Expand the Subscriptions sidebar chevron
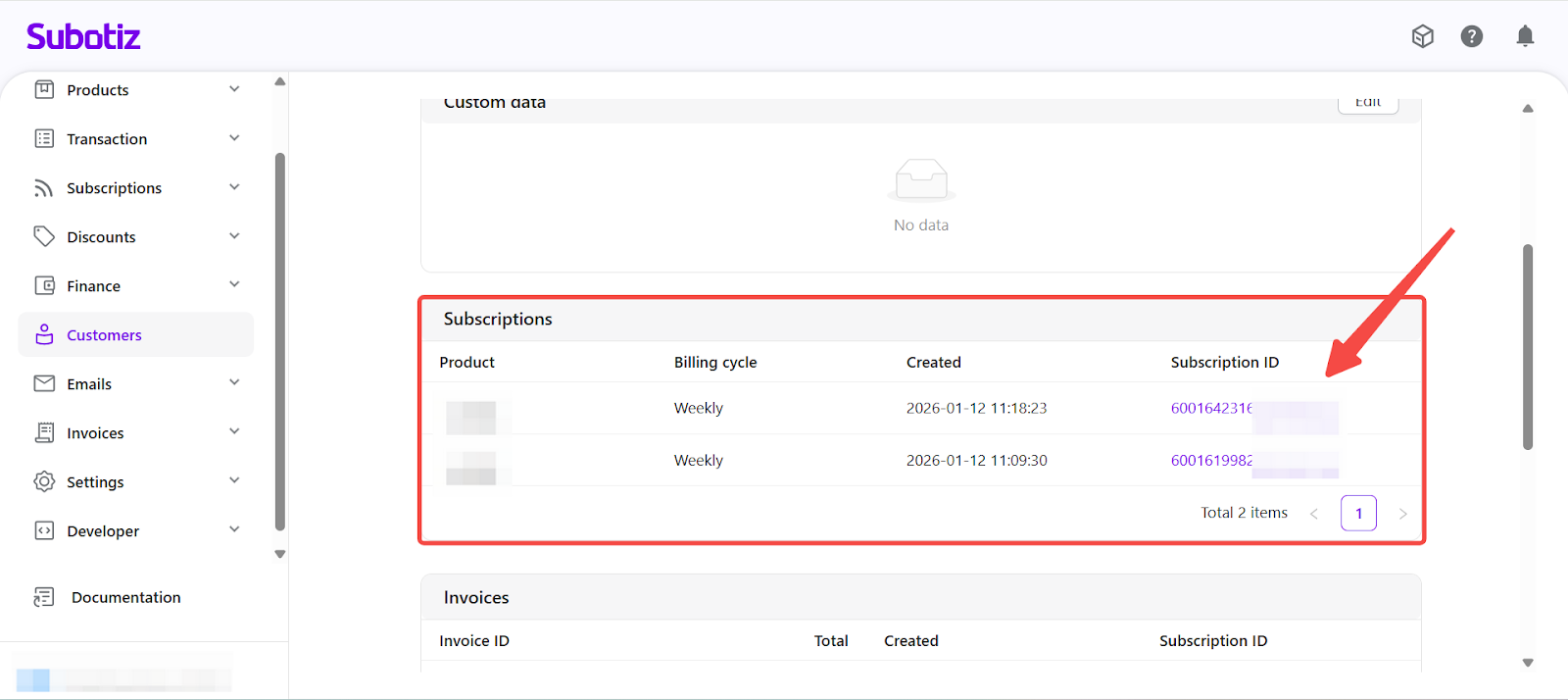Screen dimensions: 1568x700 (x=234, y=187)
